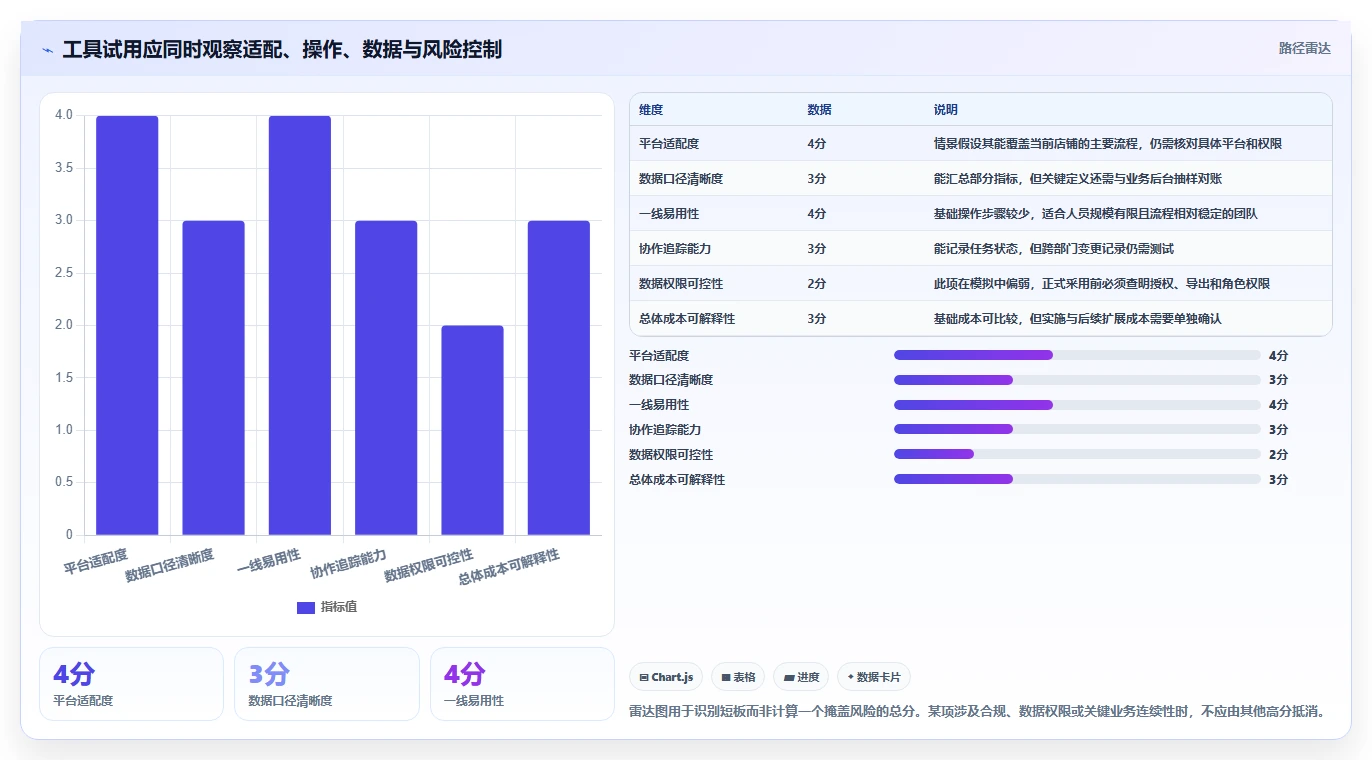Image resolution: width=1372 pixels, height=760 pixels.
Task: Click the 4.0 y-axis tick label
Action: pyautogui.click(x=64, y=115)
